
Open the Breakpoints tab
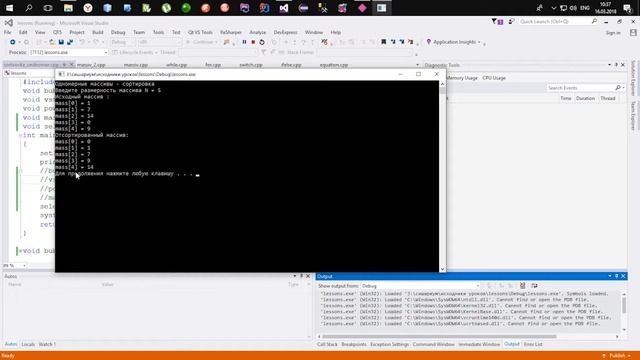pyautogui.click(x=354, y=344)
